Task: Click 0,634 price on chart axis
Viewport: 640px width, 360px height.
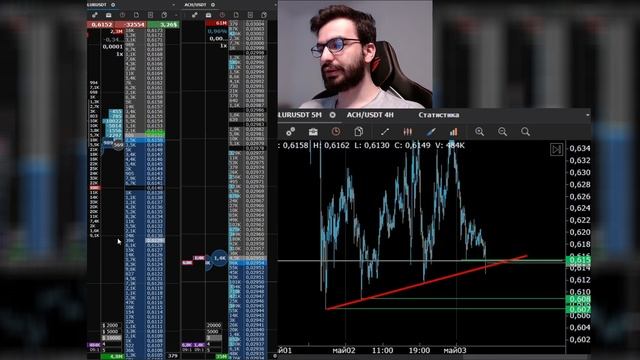Action: (x=580, y=148)
